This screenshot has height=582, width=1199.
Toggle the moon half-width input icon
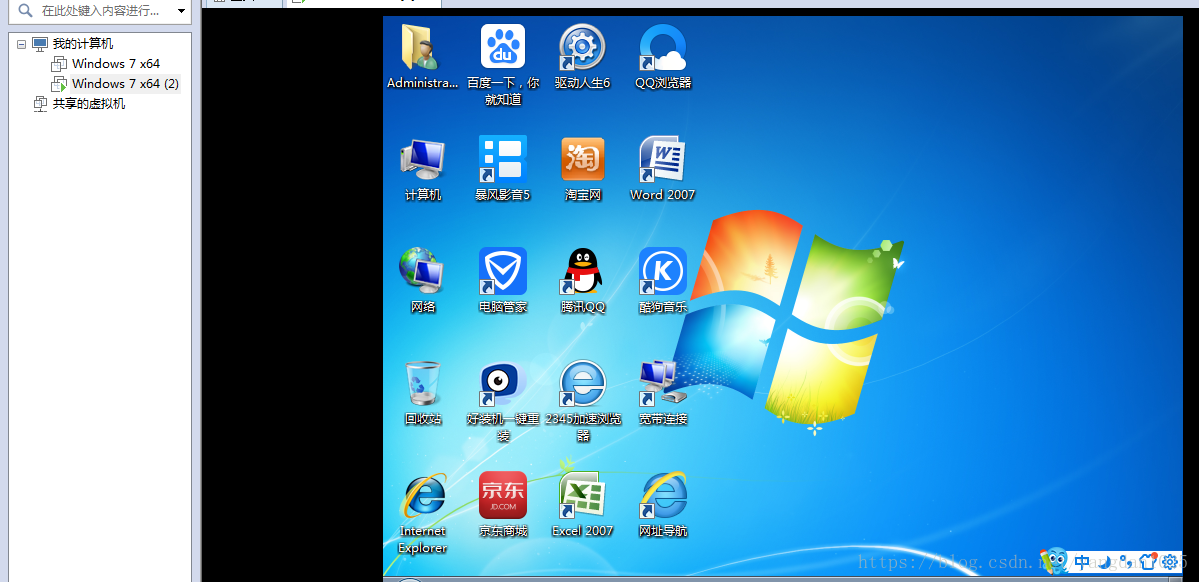tap(1104, 562)
